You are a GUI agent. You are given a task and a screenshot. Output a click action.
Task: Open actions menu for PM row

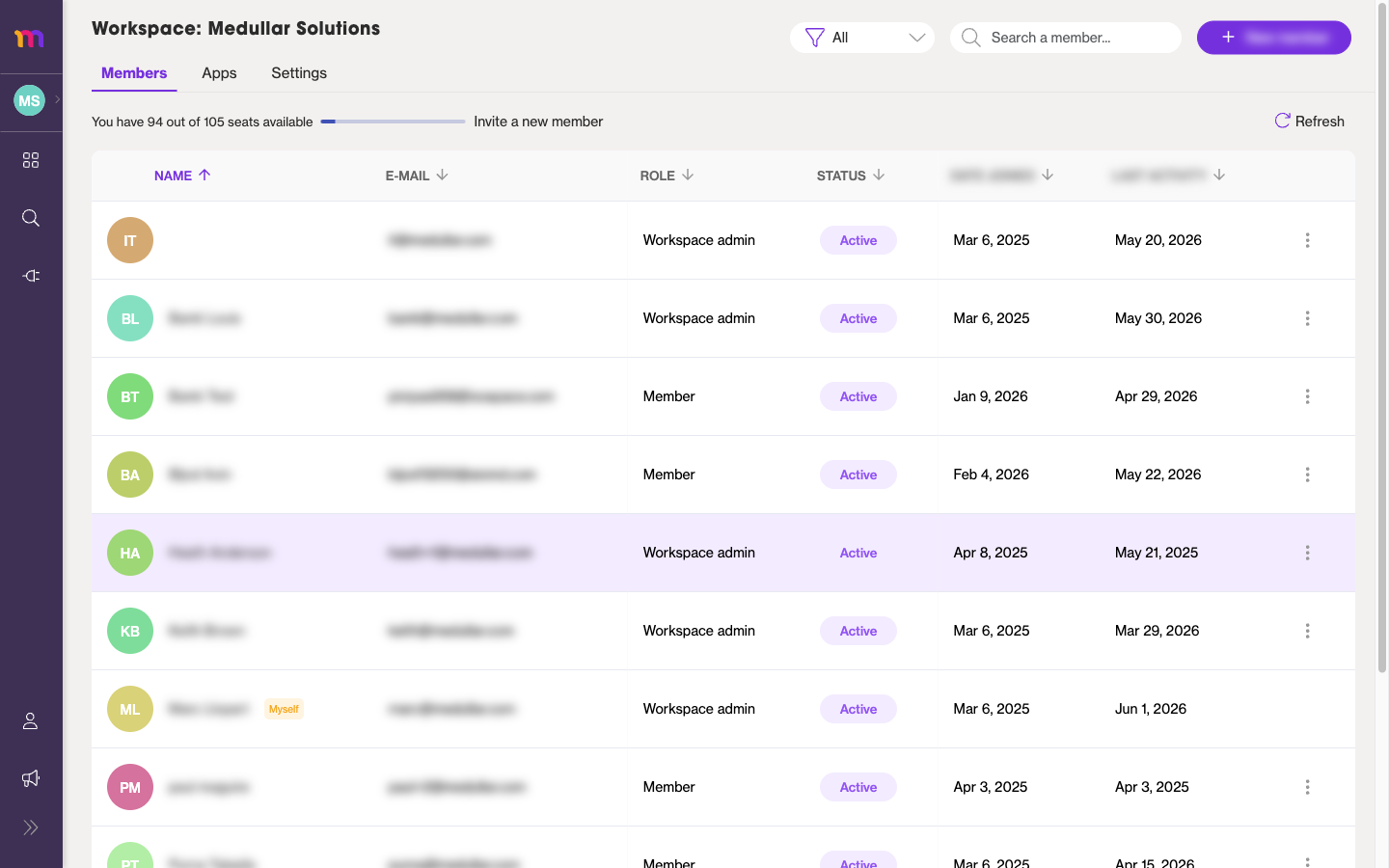click(1307, 787)
